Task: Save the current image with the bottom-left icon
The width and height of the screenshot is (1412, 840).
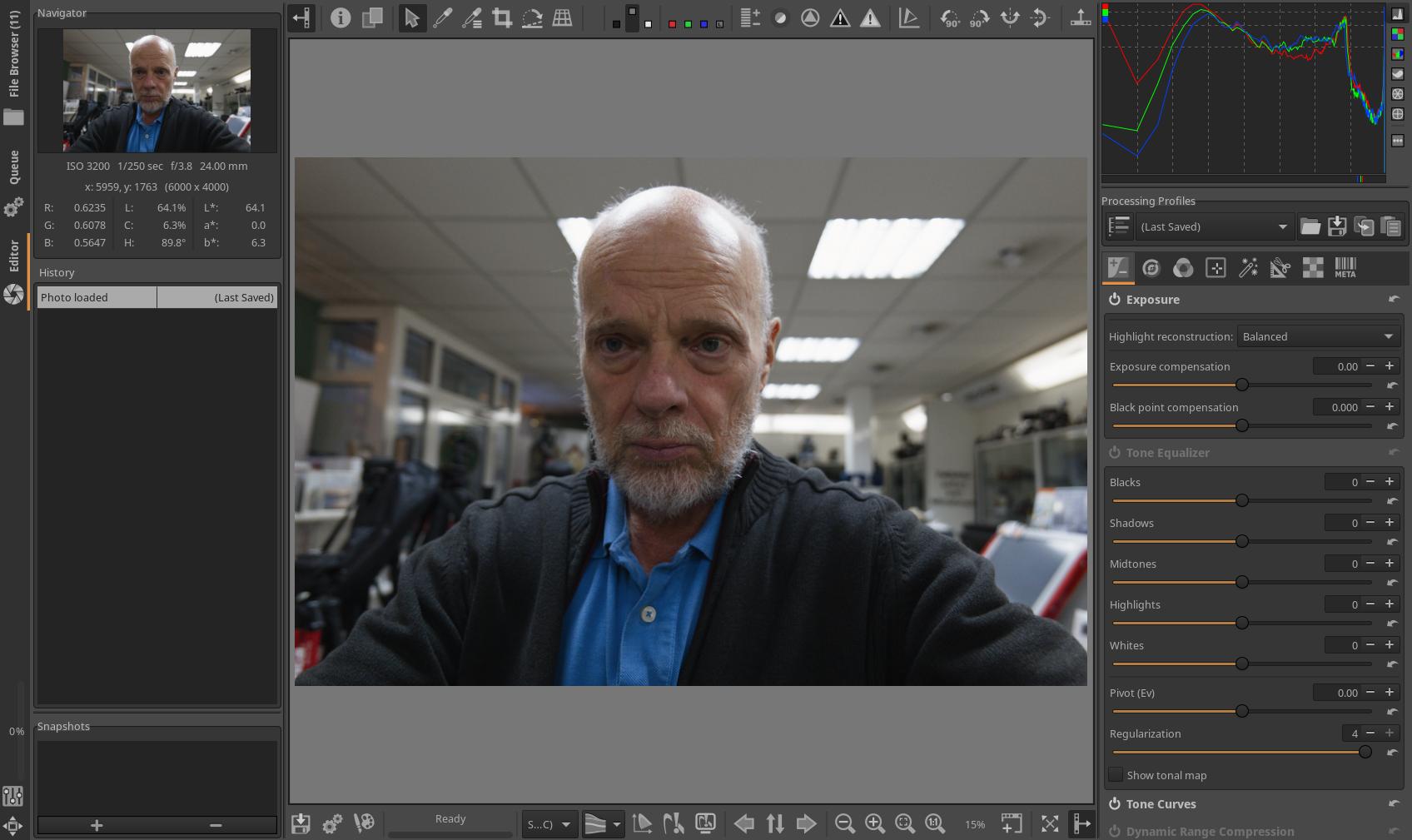Action: coord(301,823)
